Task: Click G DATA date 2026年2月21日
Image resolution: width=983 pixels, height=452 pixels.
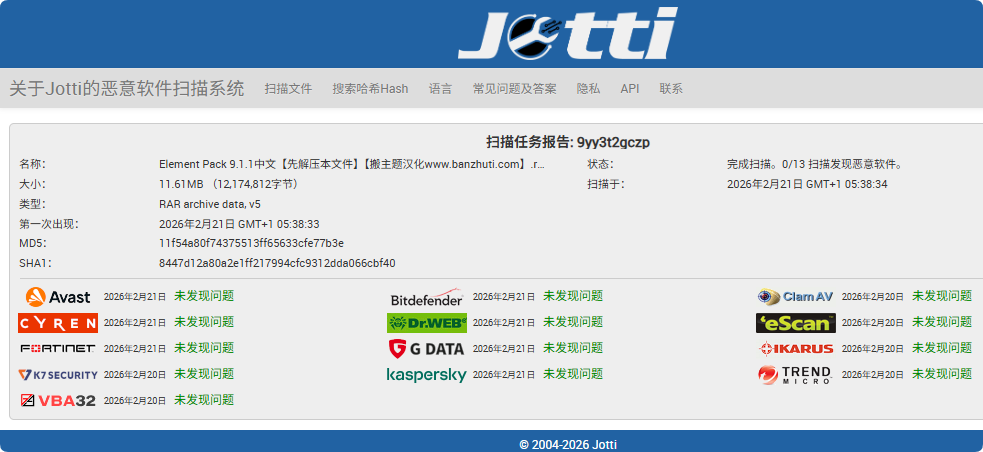Action: (x=504, y=349)
